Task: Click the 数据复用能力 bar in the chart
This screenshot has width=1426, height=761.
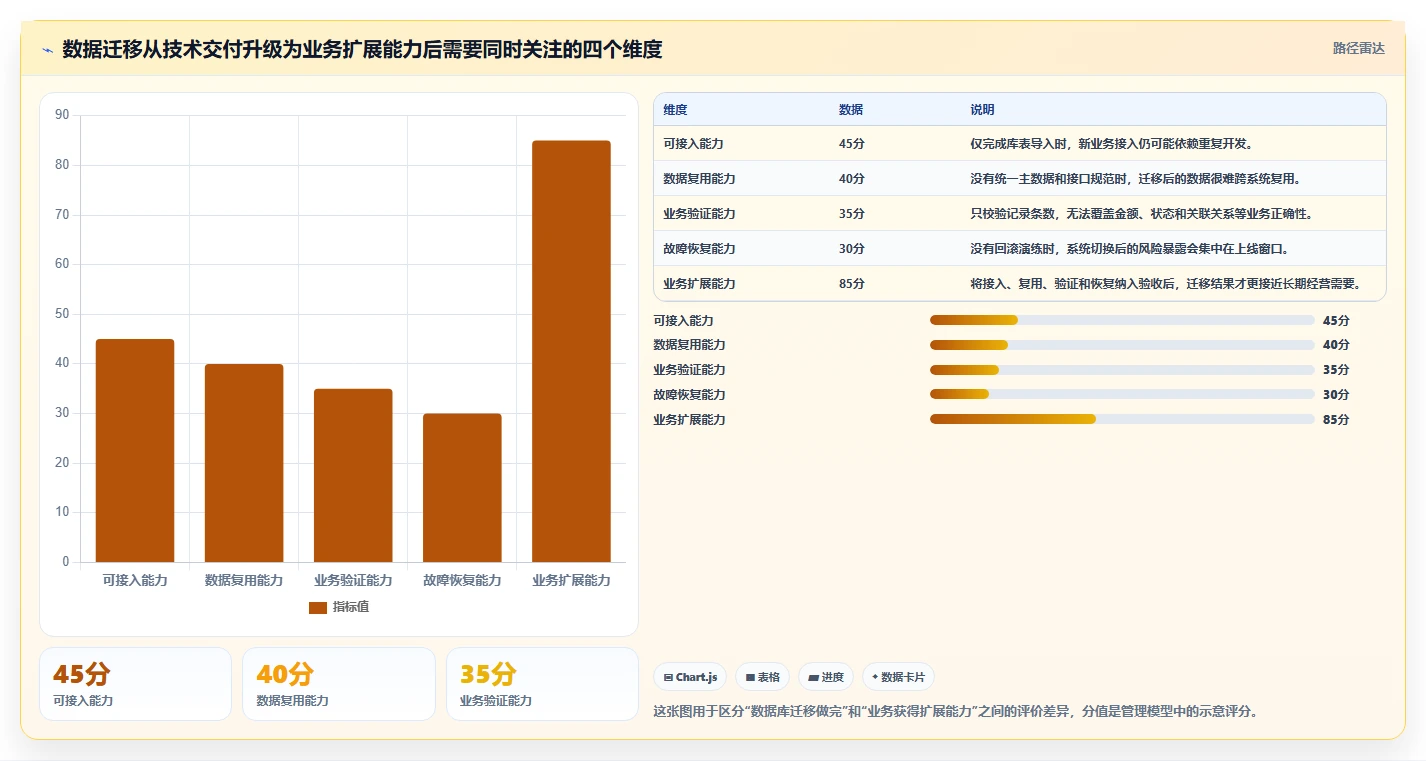Action: coord(244,463)
